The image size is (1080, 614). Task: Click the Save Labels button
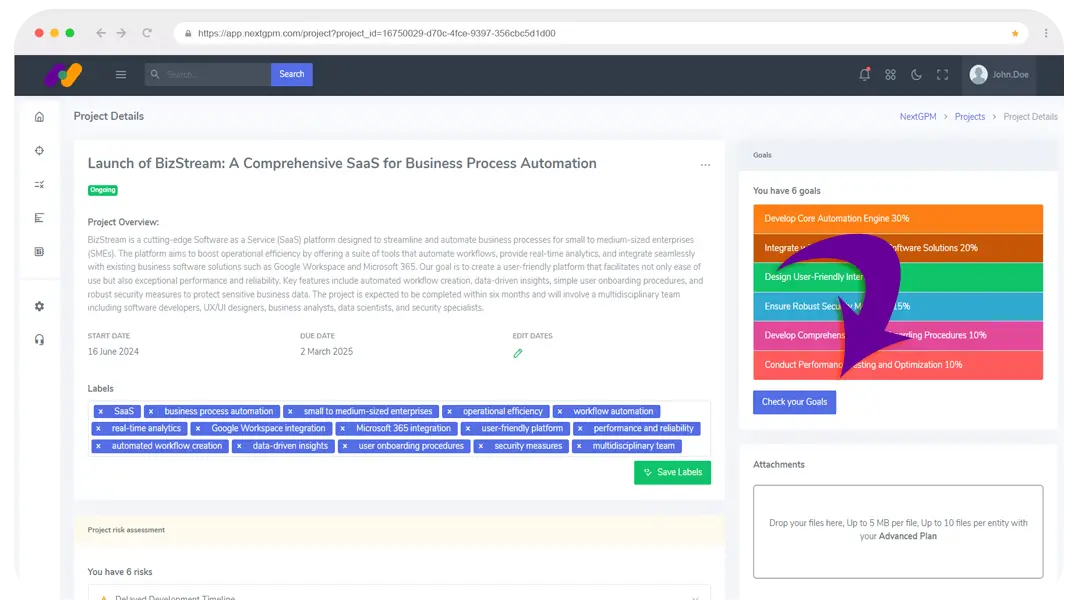(672, 473)
